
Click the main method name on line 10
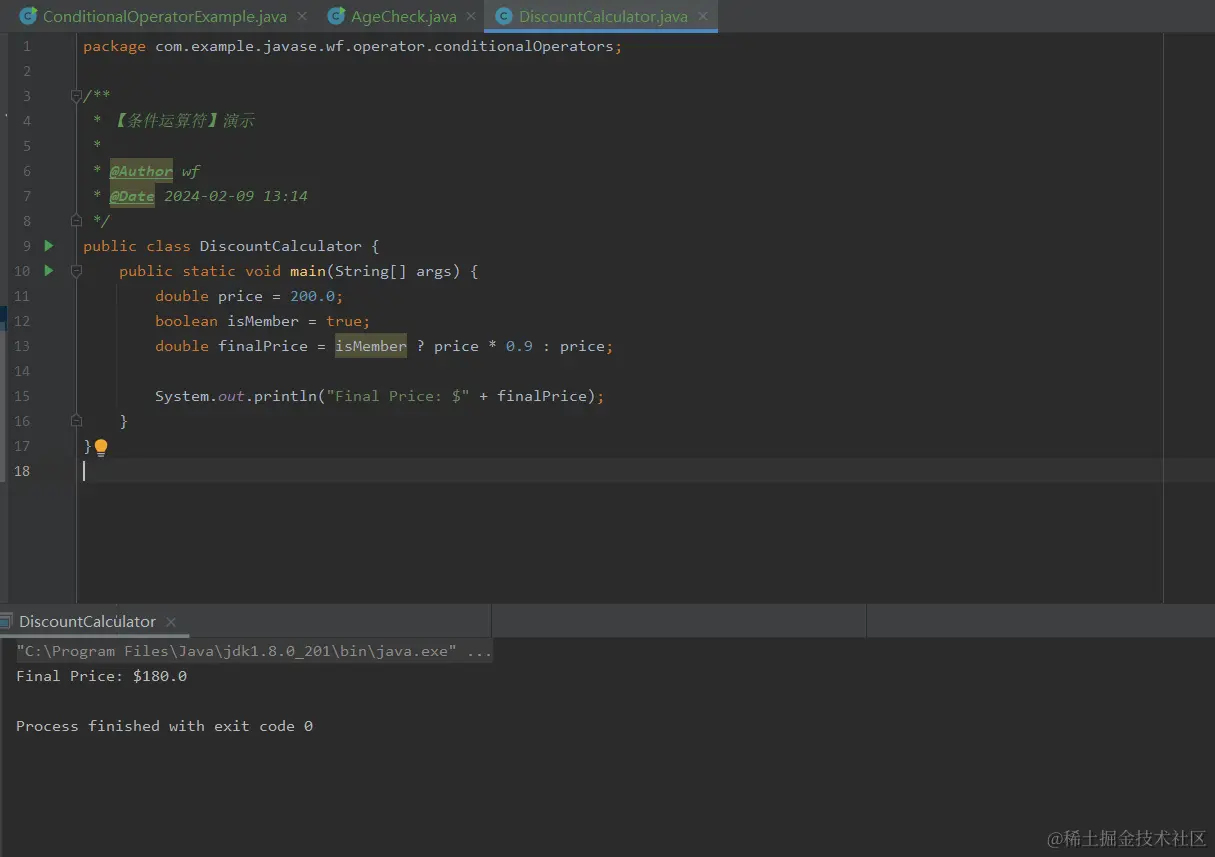pyautogui.click(x=308, y=271)
